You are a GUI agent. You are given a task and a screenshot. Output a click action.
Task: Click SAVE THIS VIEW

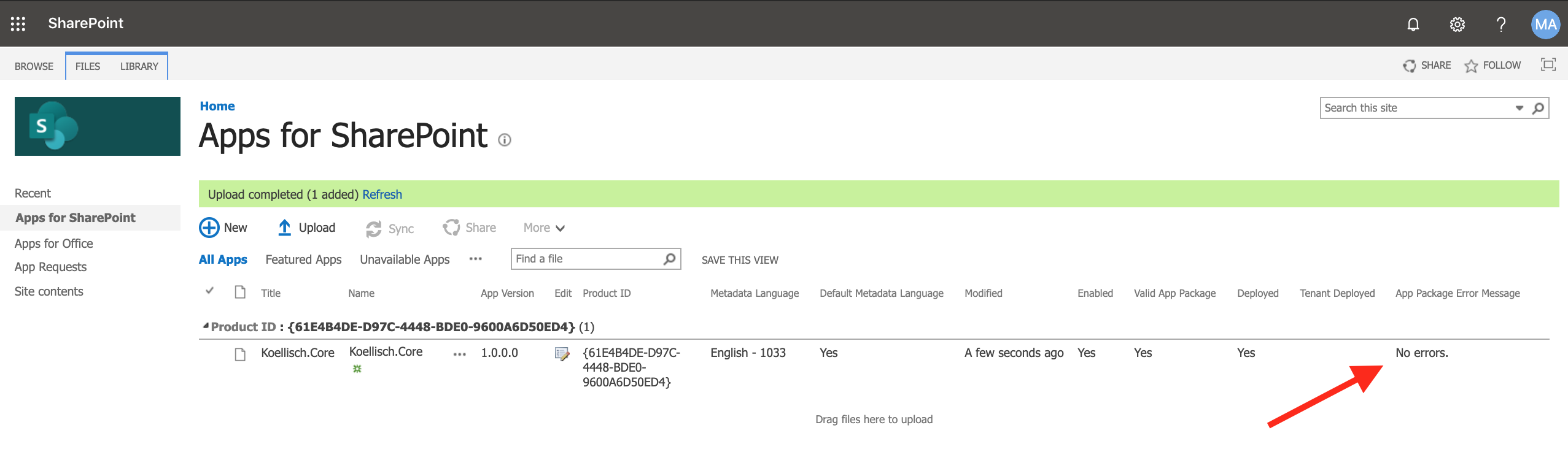pyautogui.click(x=740, y=260)
